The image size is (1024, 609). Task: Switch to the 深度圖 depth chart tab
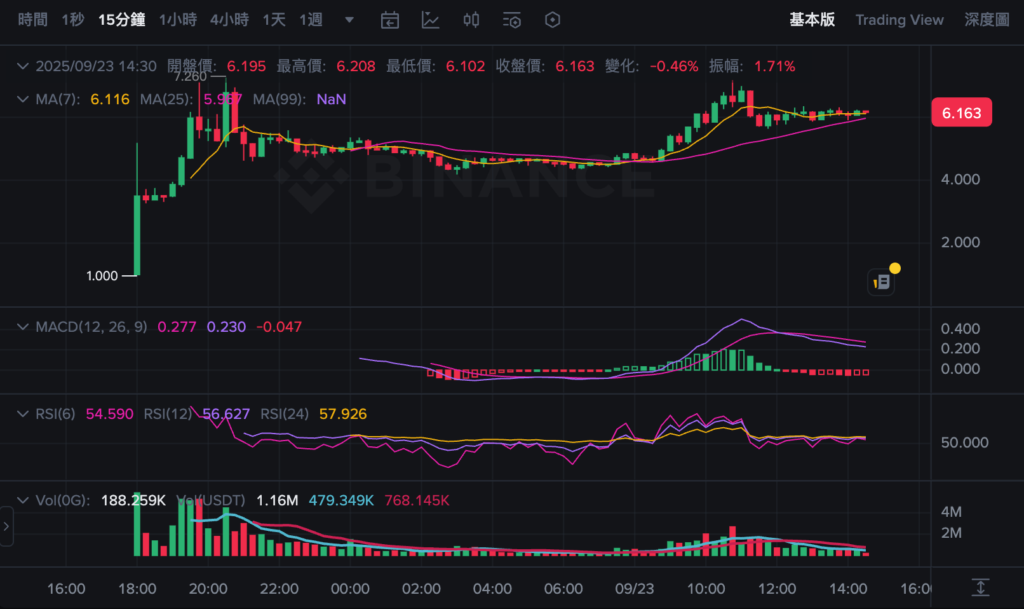(x=986, y=20)
